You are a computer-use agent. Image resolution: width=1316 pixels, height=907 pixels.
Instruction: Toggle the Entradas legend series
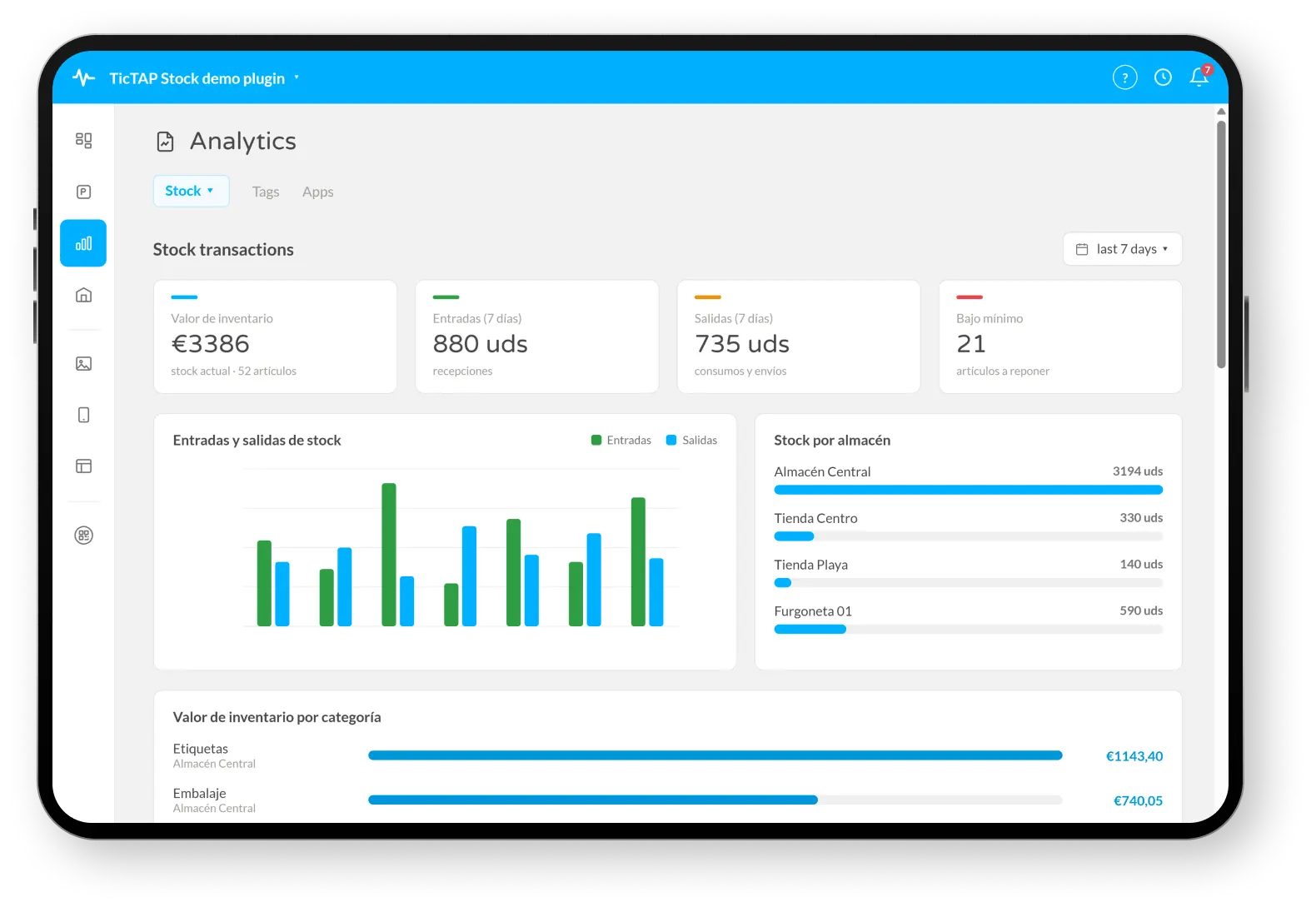[x=621, y=441]
